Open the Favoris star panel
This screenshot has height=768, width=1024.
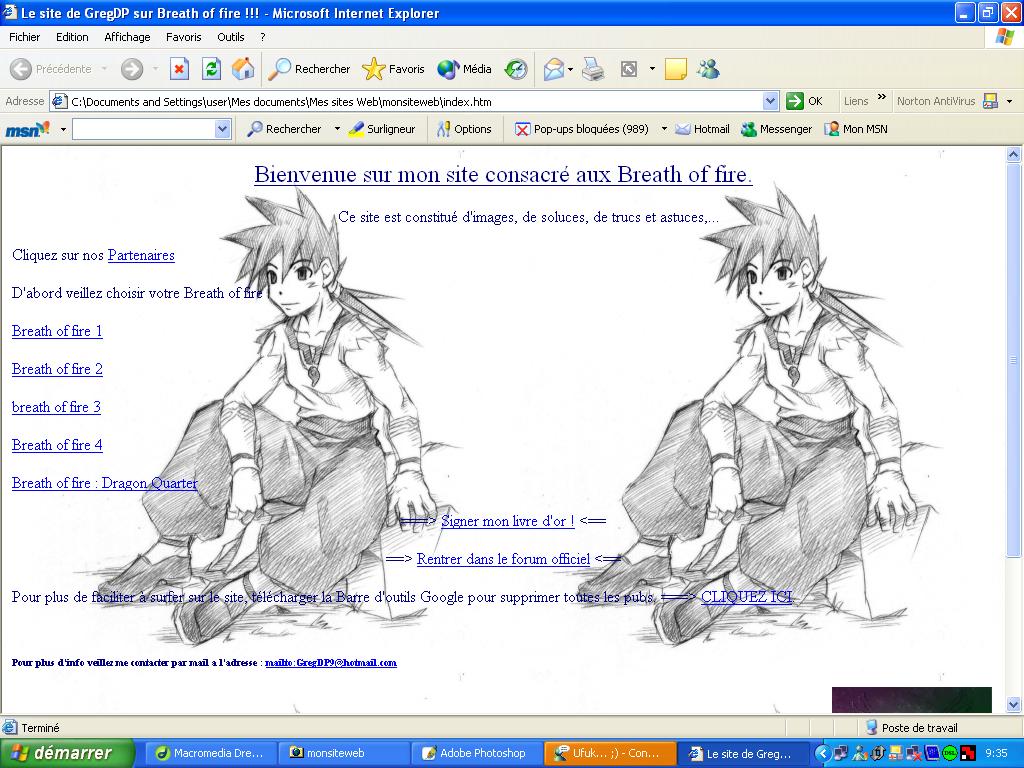click(393, 69)
